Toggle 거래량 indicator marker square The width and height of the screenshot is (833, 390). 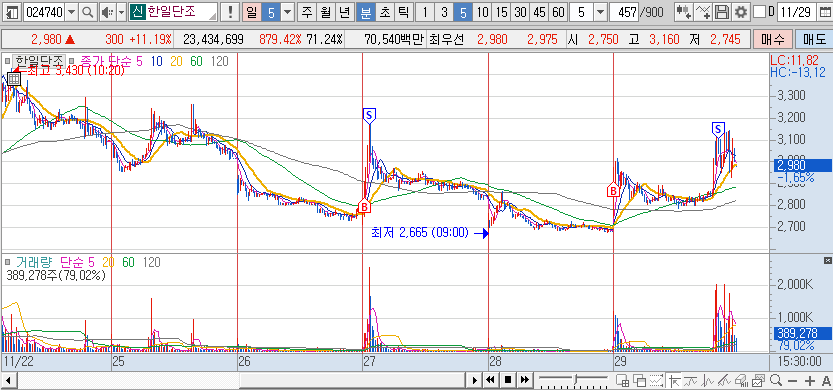(7, 261)
